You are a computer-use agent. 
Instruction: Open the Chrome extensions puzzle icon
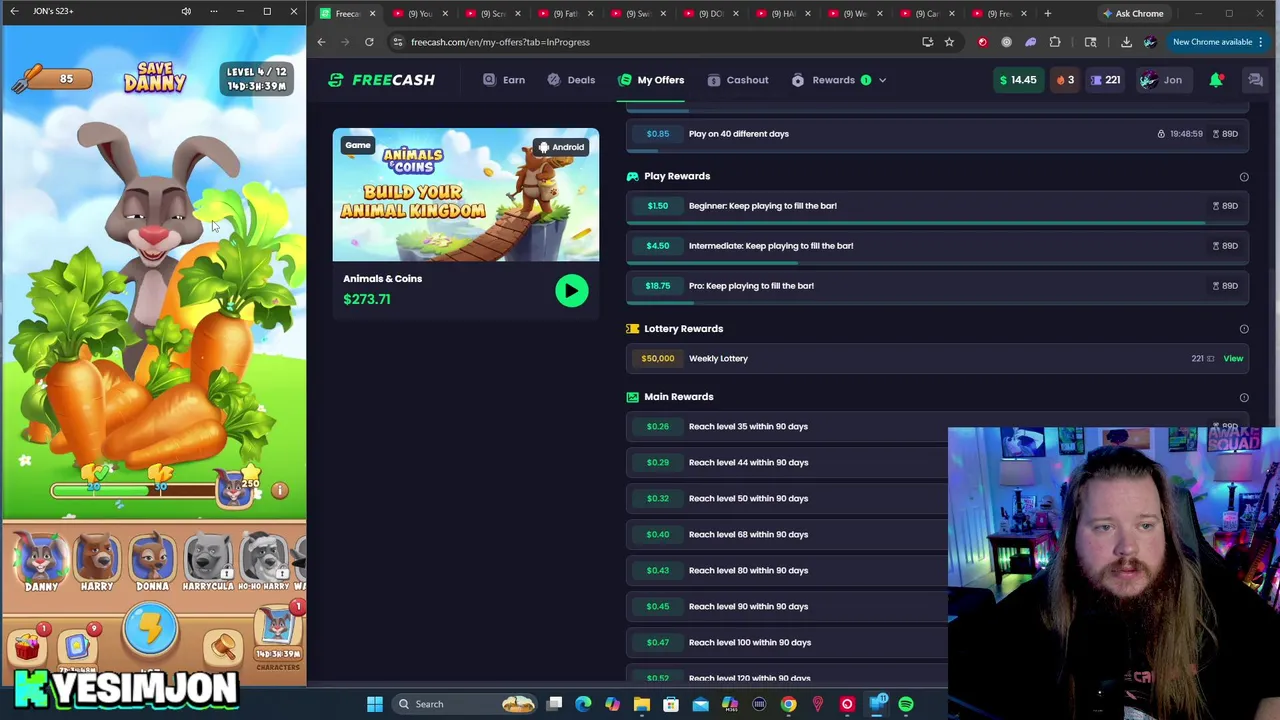click(1055, 42)
